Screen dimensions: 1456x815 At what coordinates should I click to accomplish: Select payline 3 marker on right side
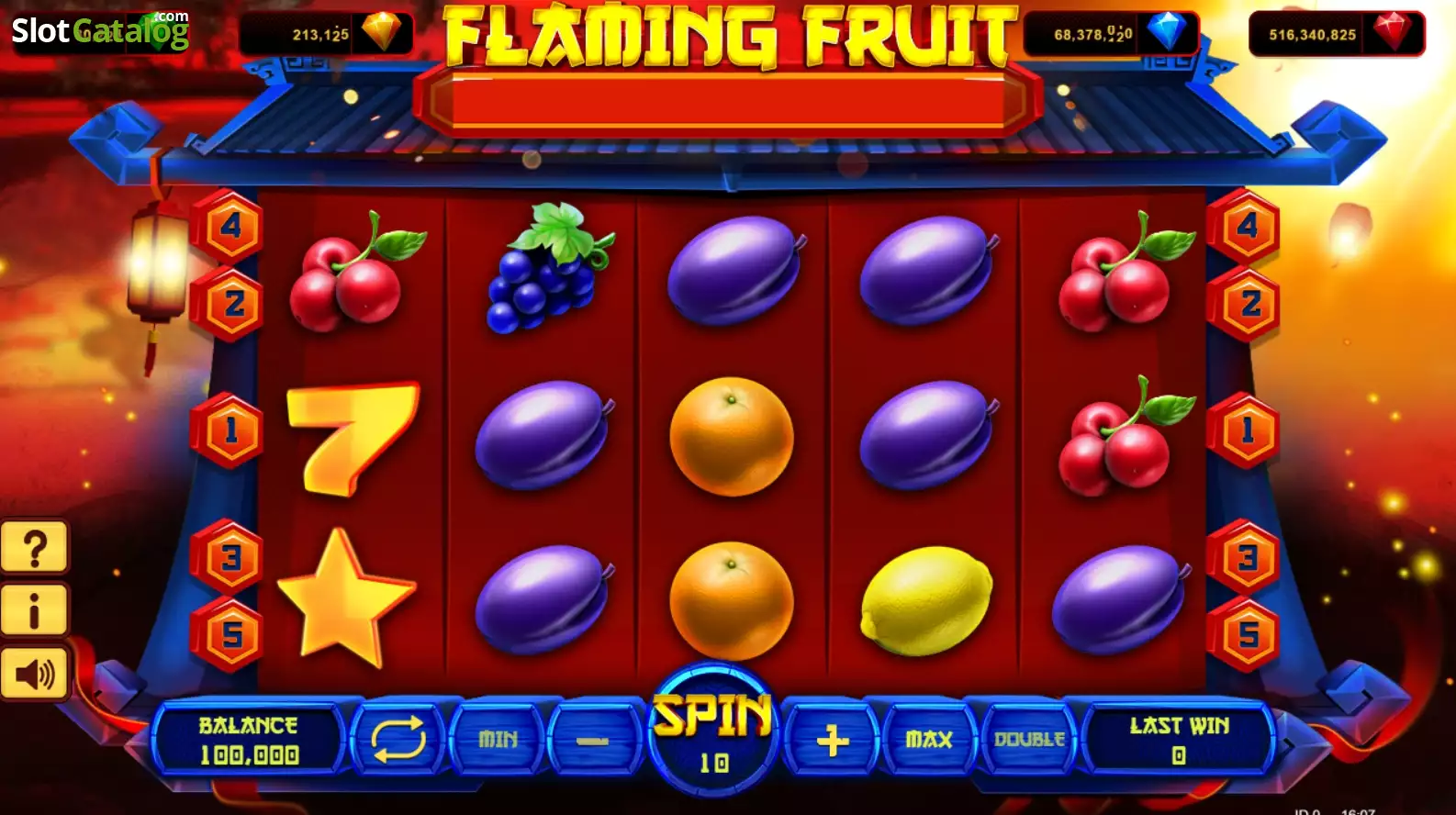[1246, 557]
